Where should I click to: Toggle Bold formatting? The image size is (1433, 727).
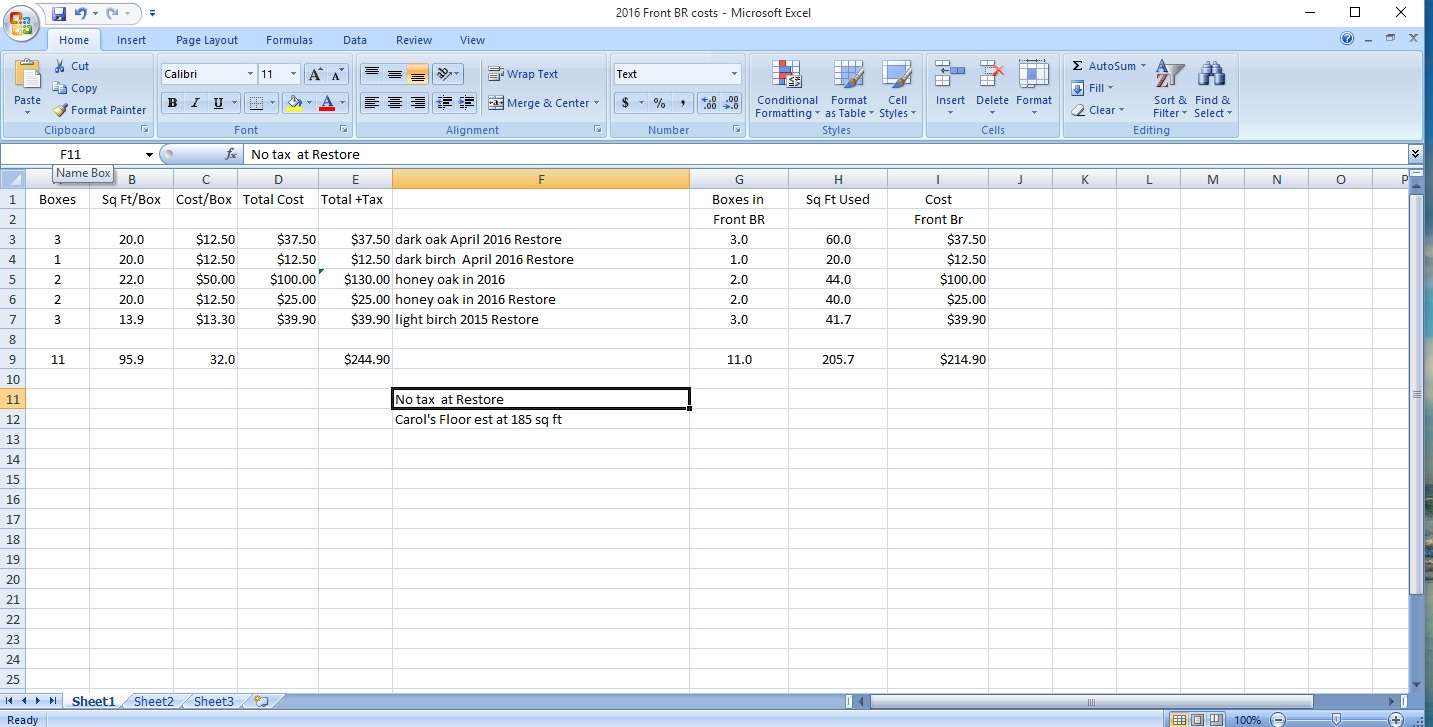[172, 103]
